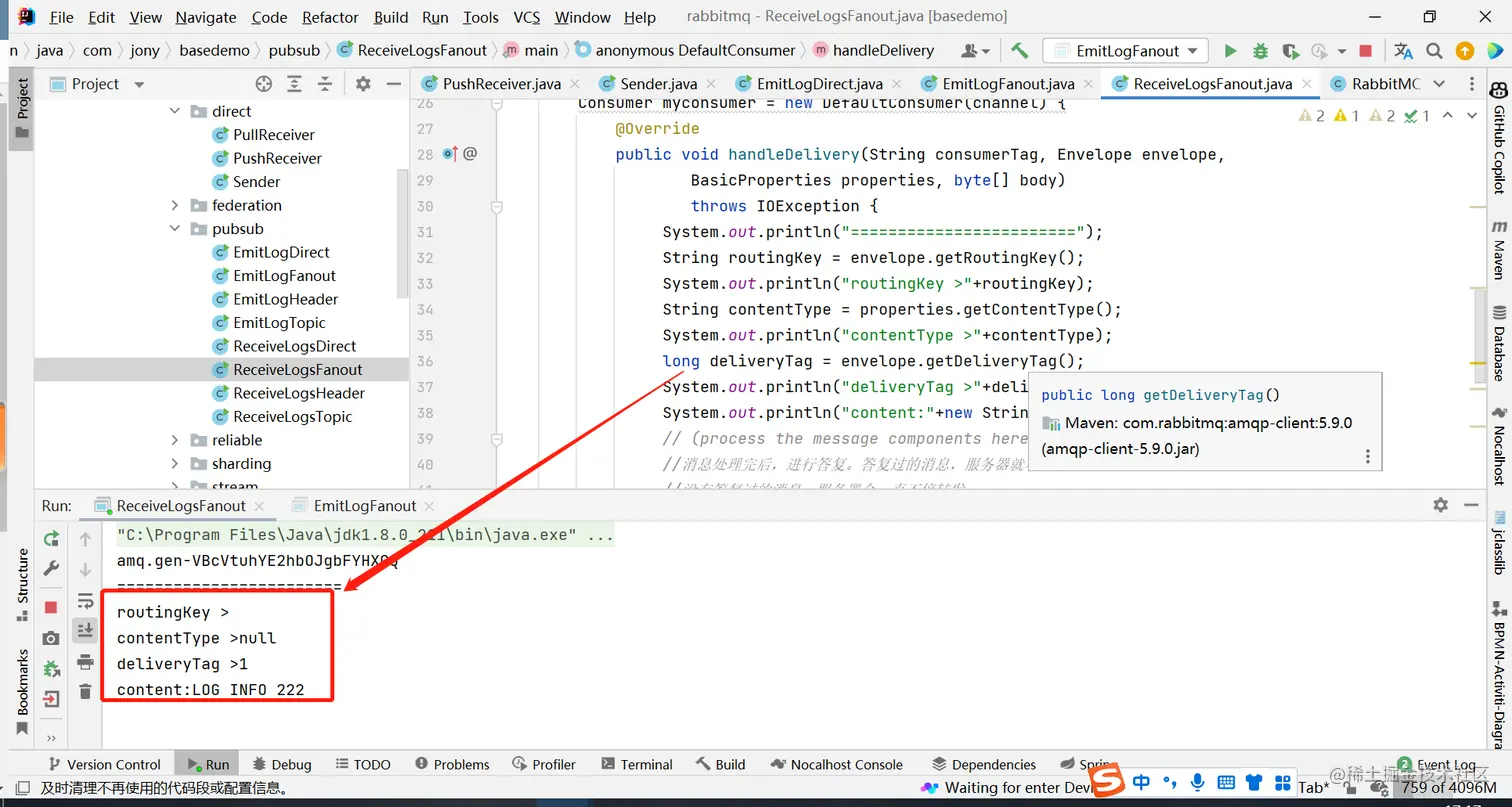Start debugging with the green bug icon
This screenshot has height=807, width=1512.
(1260, 51)
